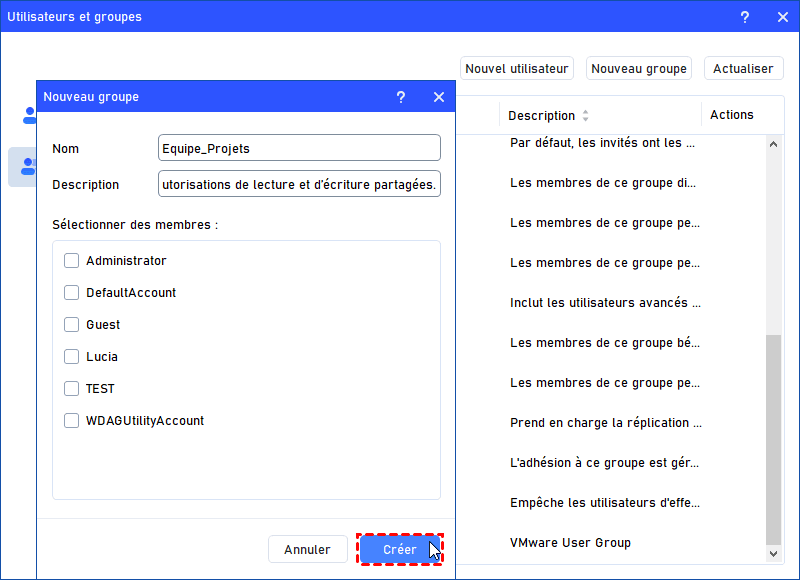Check the Administrator member checkbox
Screen dimensions: 800x580
pyautogui.click(x=72, y=261)
